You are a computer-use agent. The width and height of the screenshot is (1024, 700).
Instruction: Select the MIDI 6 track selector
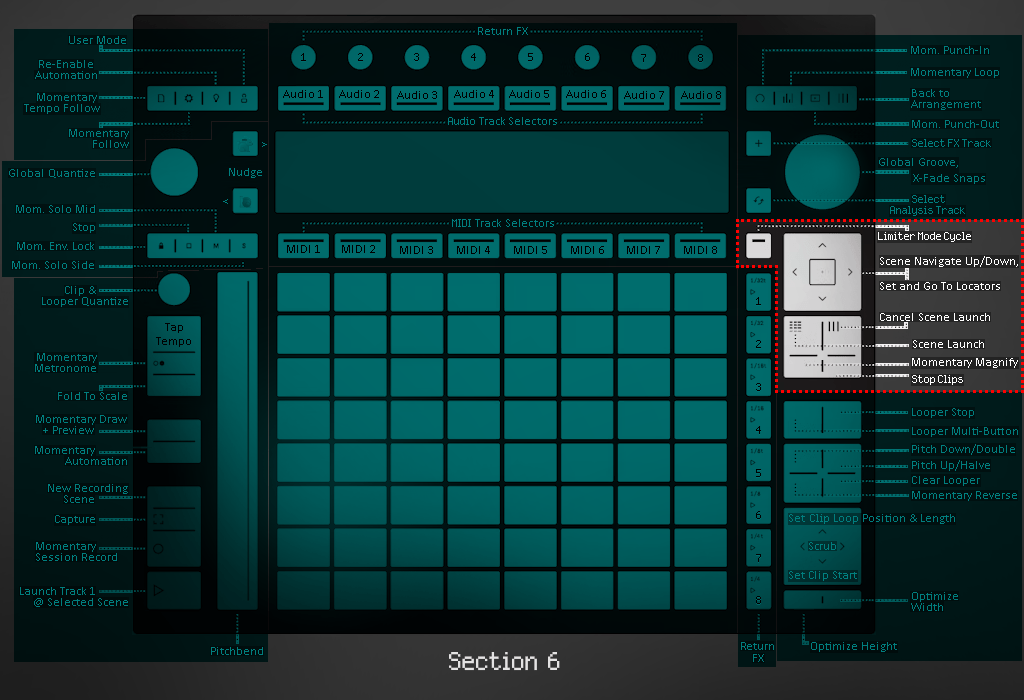[x=587, y=247]
